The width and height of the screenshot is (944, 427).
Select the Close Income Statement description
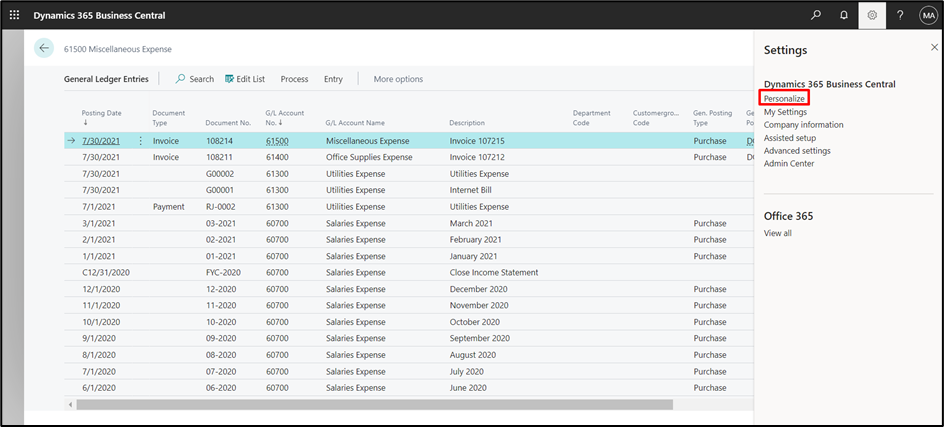(x=494, y=272)
